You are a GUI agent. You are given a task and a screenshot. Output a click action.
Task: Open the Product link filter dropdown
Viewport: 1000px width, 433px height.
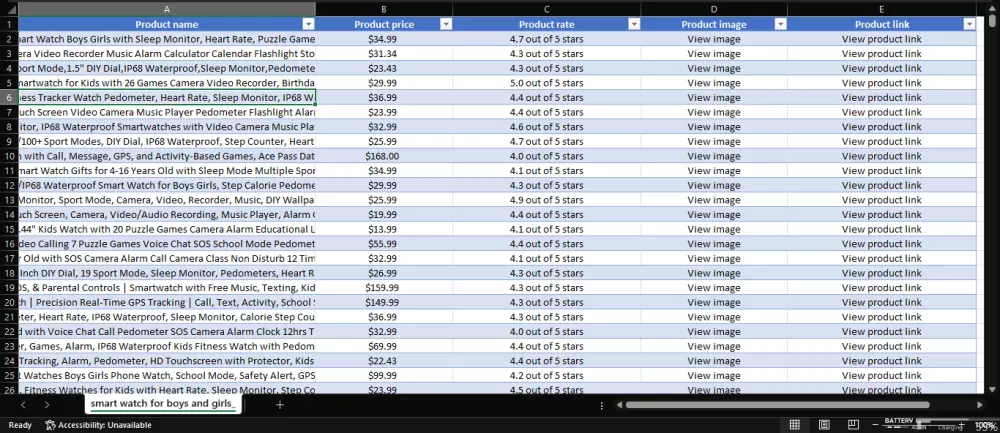[969, 24]
